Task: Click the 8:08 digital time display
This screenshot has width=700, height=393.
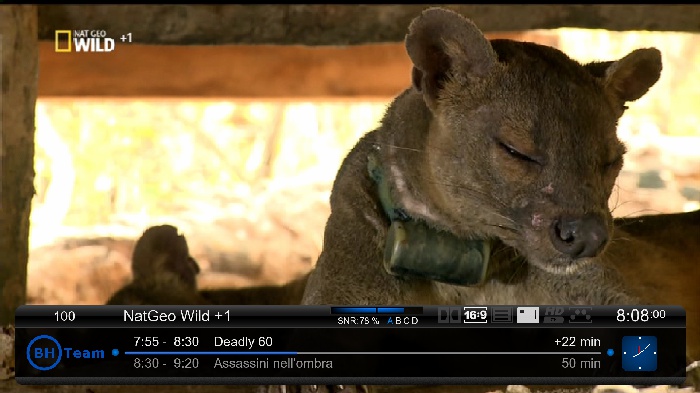Action: [x=641, y=315]
